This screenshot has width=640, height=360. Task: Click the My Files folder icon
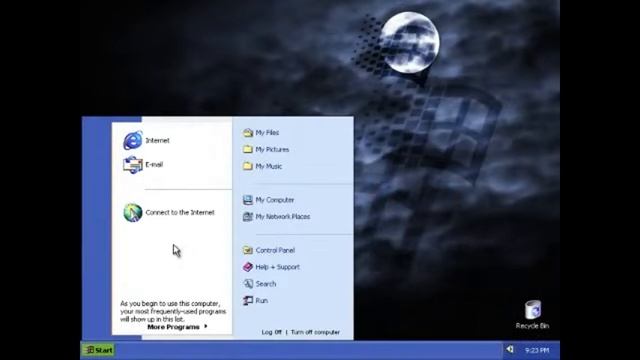click(x=248, y=133)
